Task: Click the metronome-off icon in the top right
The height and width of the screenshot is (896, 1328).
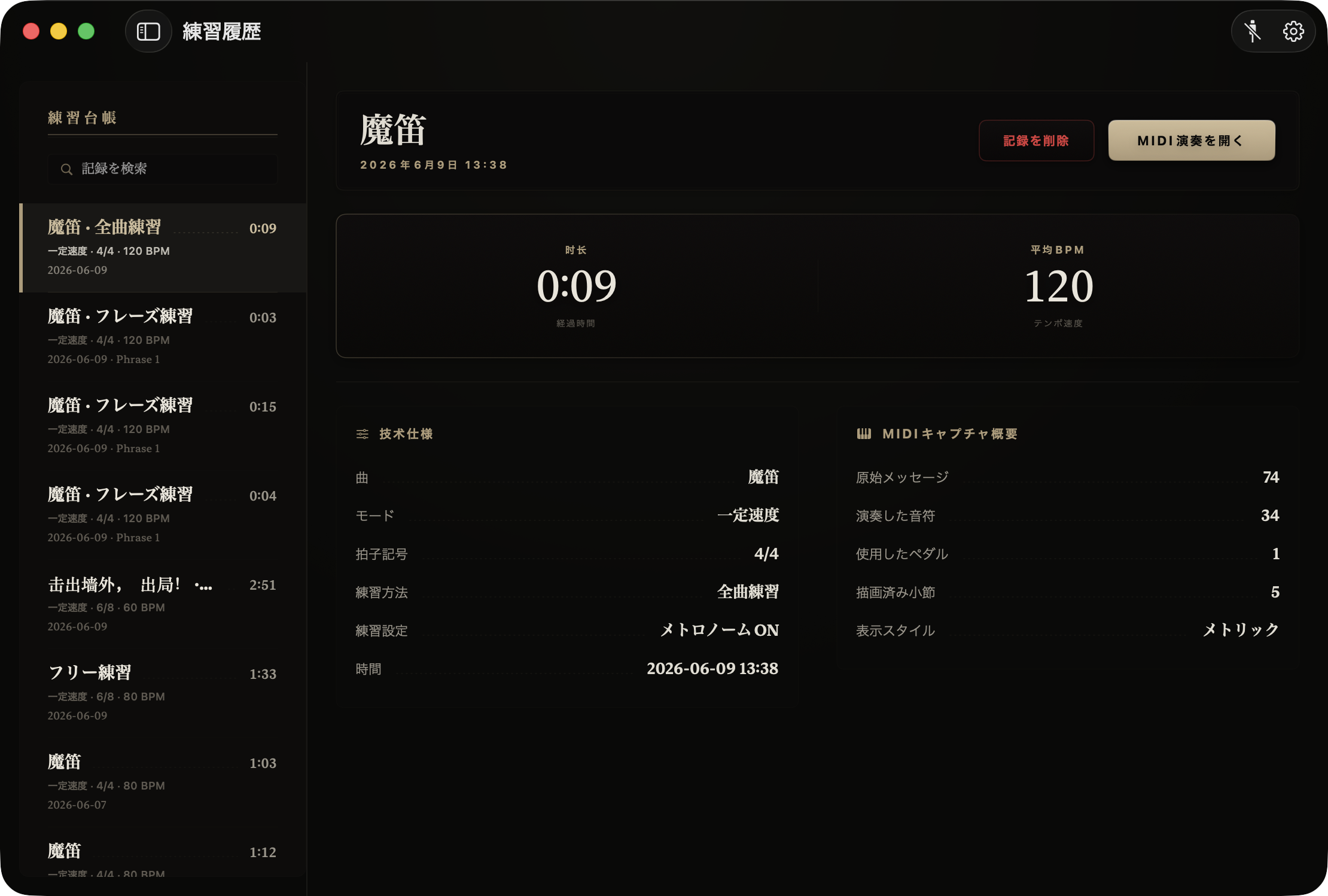Action: coord(1253,31)
